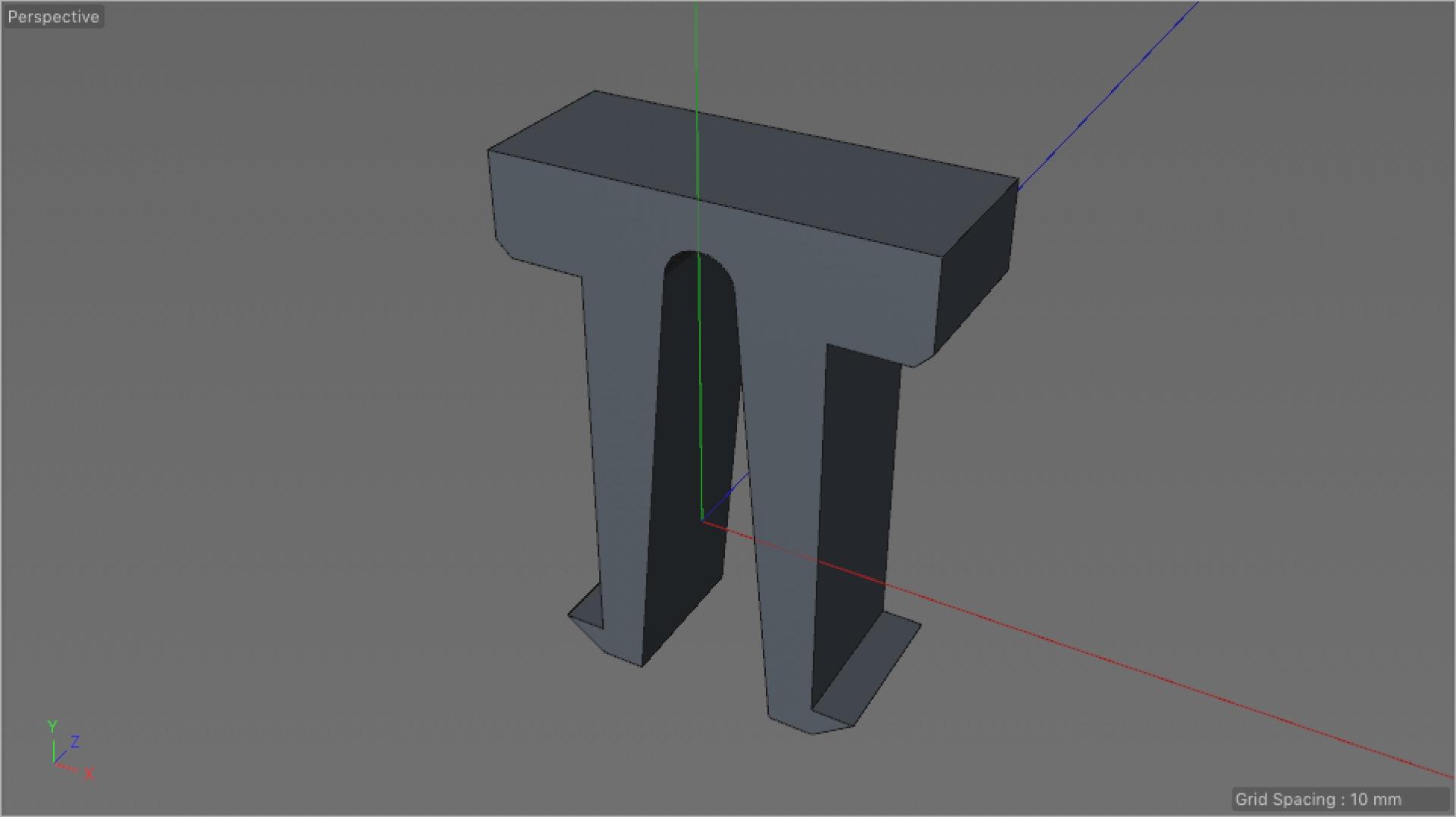Click the green Y label on axis gizmo
The height and width of the screenshot is (817, 1456).
52,727
